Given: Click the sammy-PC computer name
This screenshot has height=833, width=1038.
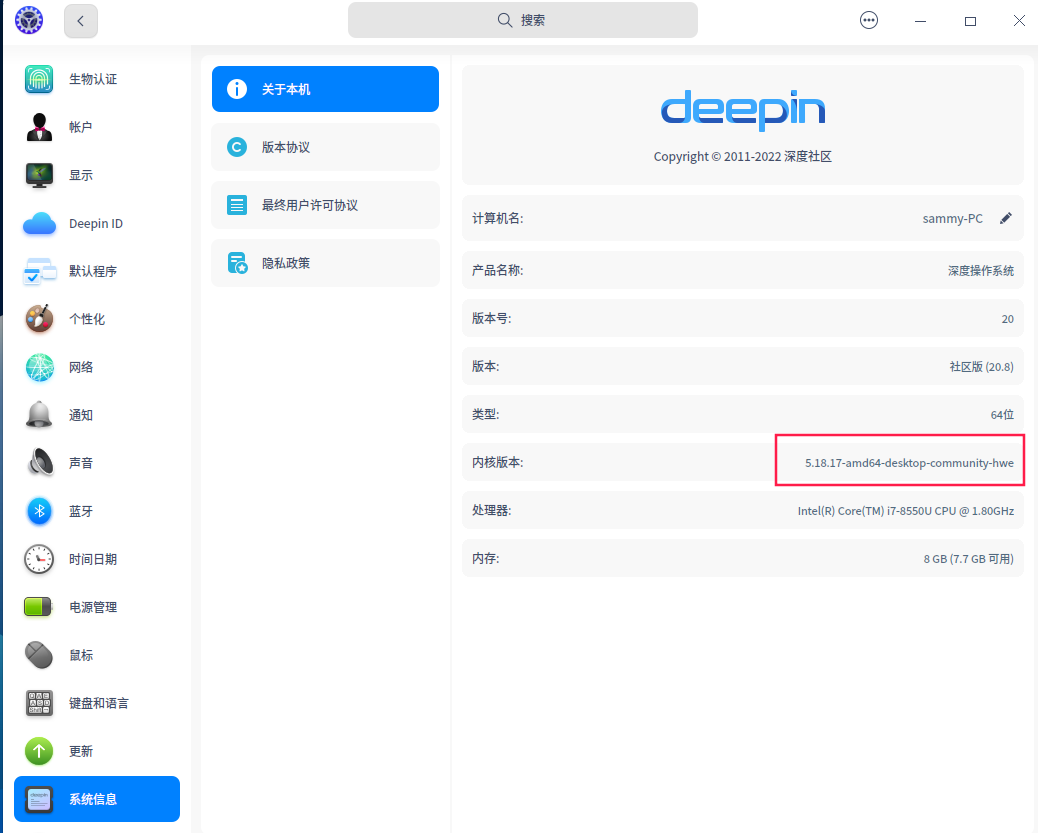Looking at the screenshot, I should tap(953, 219).
